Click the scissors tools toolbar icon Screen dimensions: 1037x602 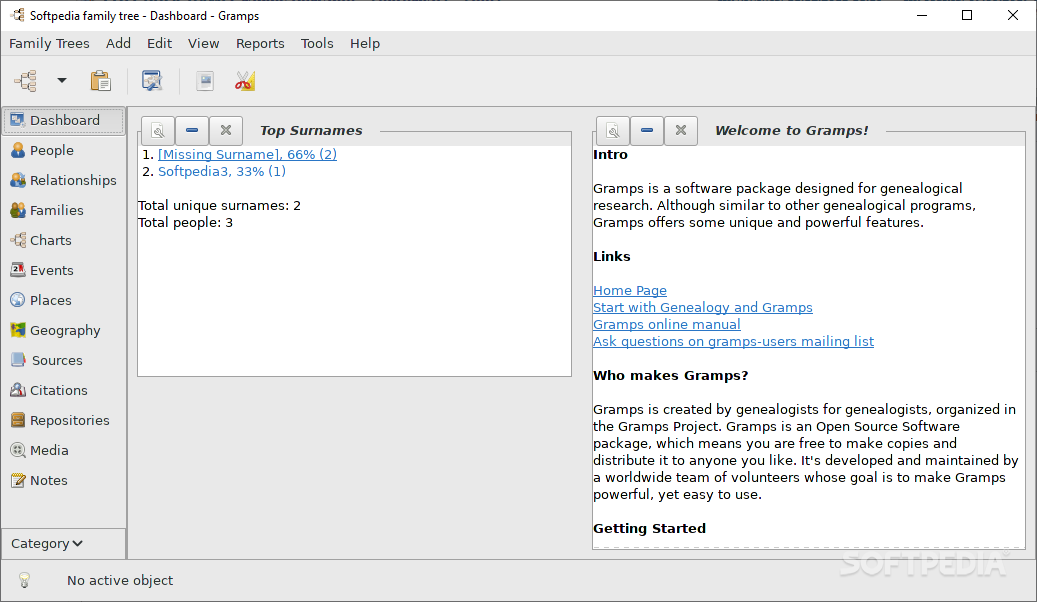(245, 81)
